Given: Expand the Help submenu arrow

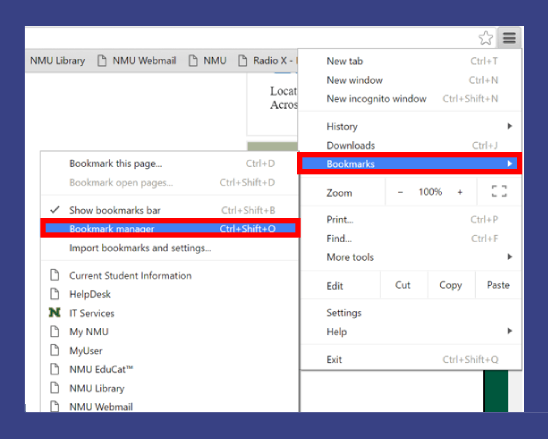Looking at the screenshot, I should (510, 331).
